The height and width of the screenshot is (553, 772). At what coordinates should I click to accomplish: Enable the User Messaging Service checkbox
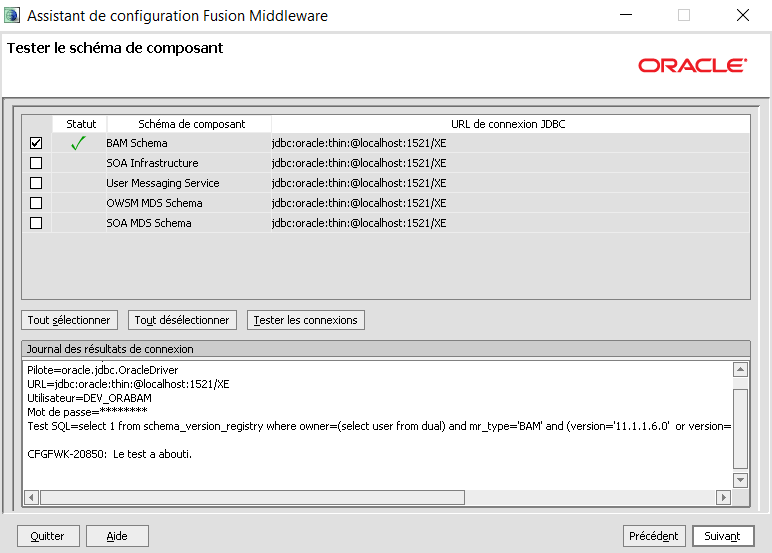[36, 183]
